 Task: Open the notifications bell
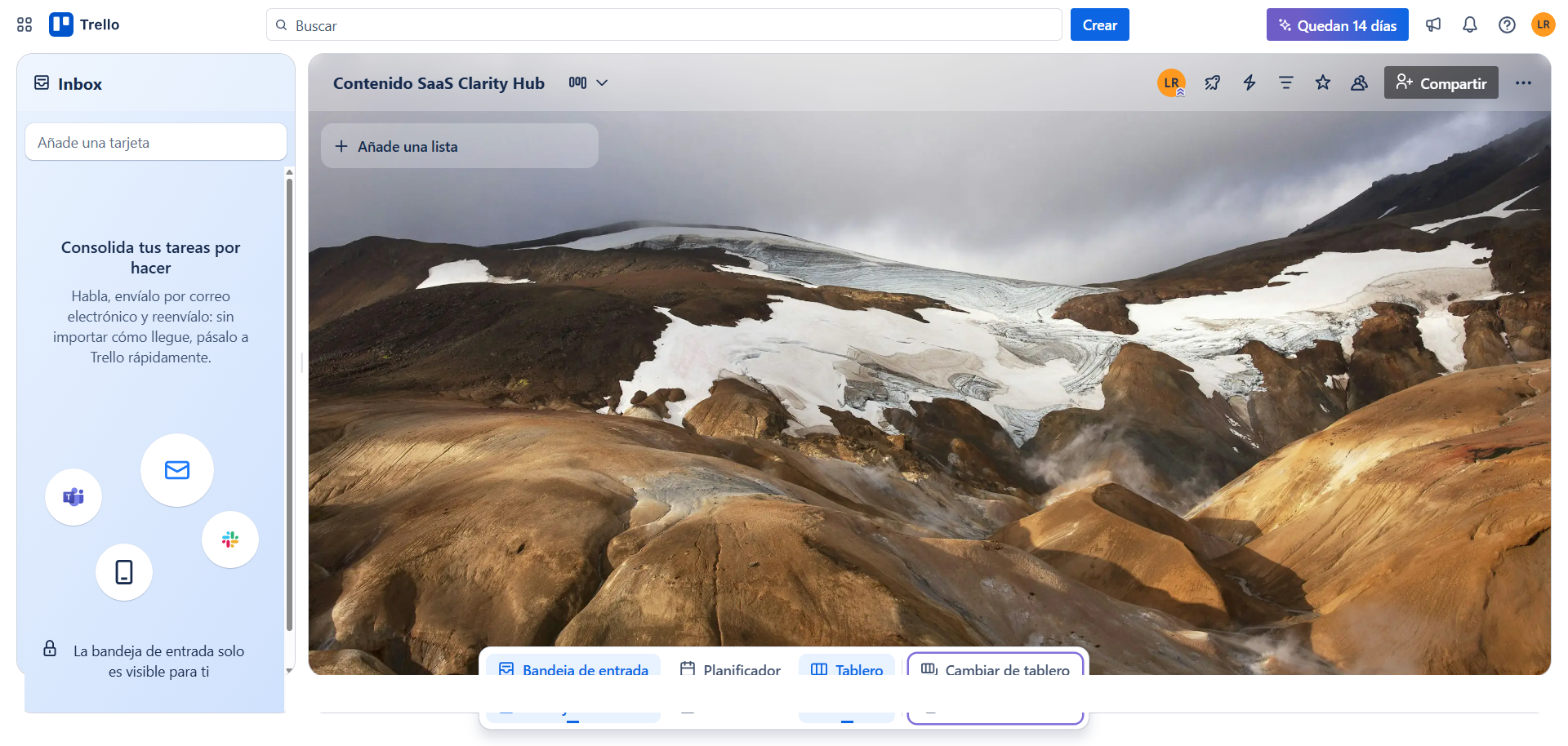click(1470, 25)
